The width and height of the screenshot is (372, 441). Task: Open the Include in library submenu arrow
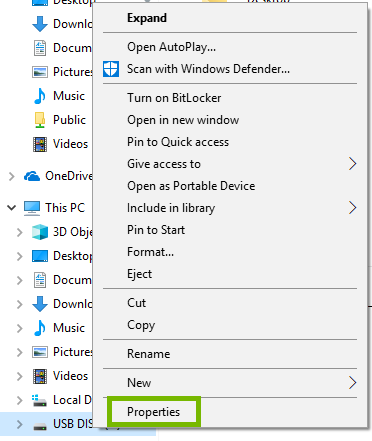[x=353, y=208]
